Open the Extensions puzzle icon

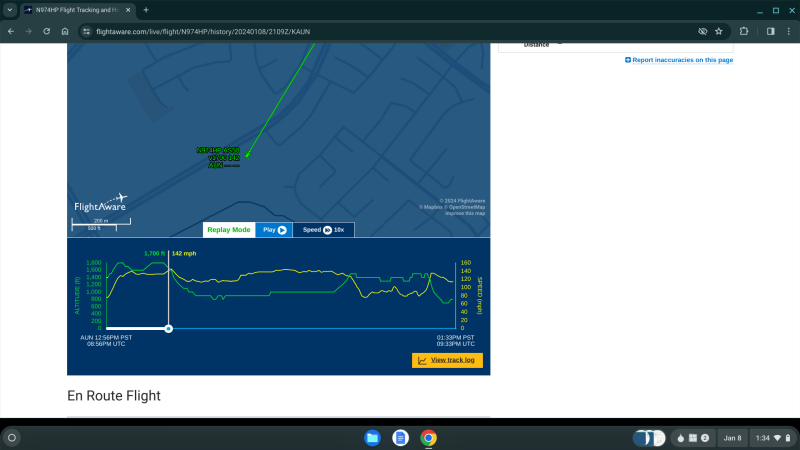[x=744, y=32]
